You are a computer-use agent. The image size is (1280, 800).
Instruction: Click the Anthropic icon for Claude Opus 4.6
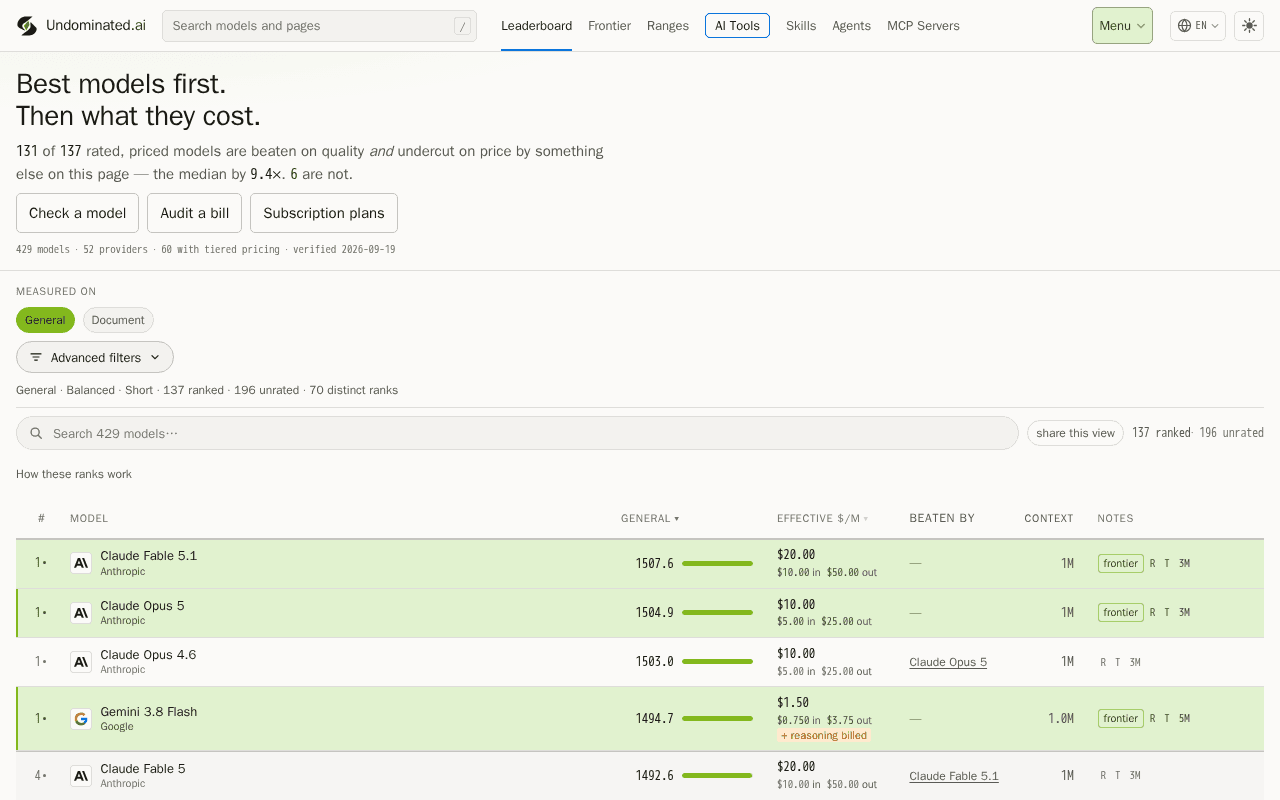tap(81, 661)
